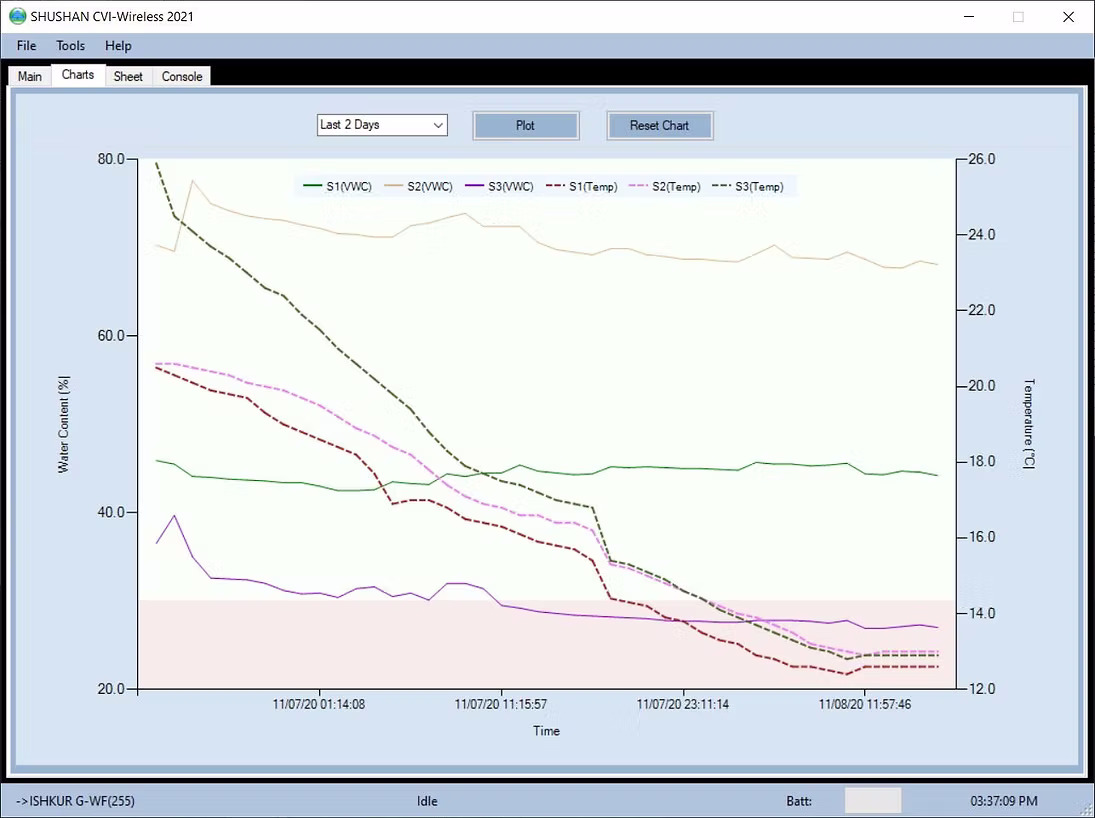1095x818 pixels.
Task: Switch to the Sheet tab
Action: pos(128,77)
